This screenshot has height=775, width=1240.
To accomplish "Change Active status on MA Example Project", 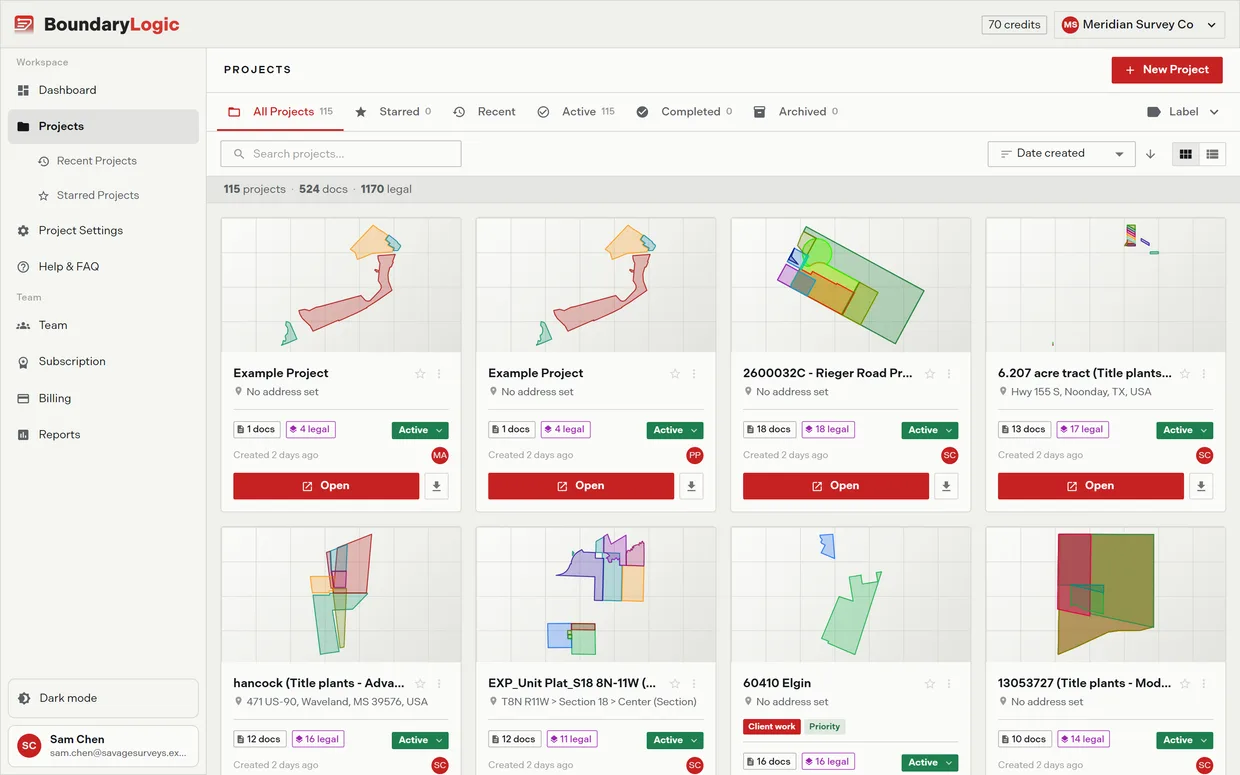I will pyautogui.click(x=420, y=430).
